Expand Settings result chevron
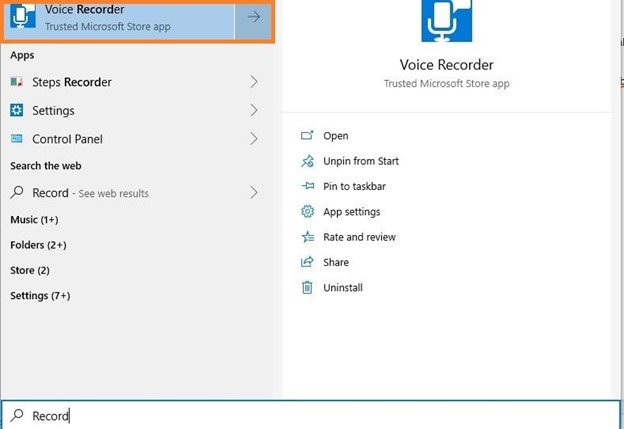Image resolution: width=624 pixels, height=429 pixels. (254, 111)
